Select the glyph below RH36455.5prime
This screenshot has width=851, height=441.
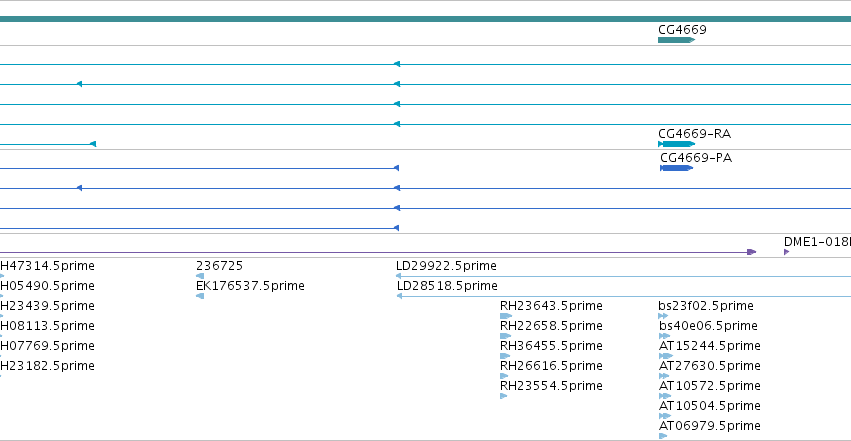(505, 356)
